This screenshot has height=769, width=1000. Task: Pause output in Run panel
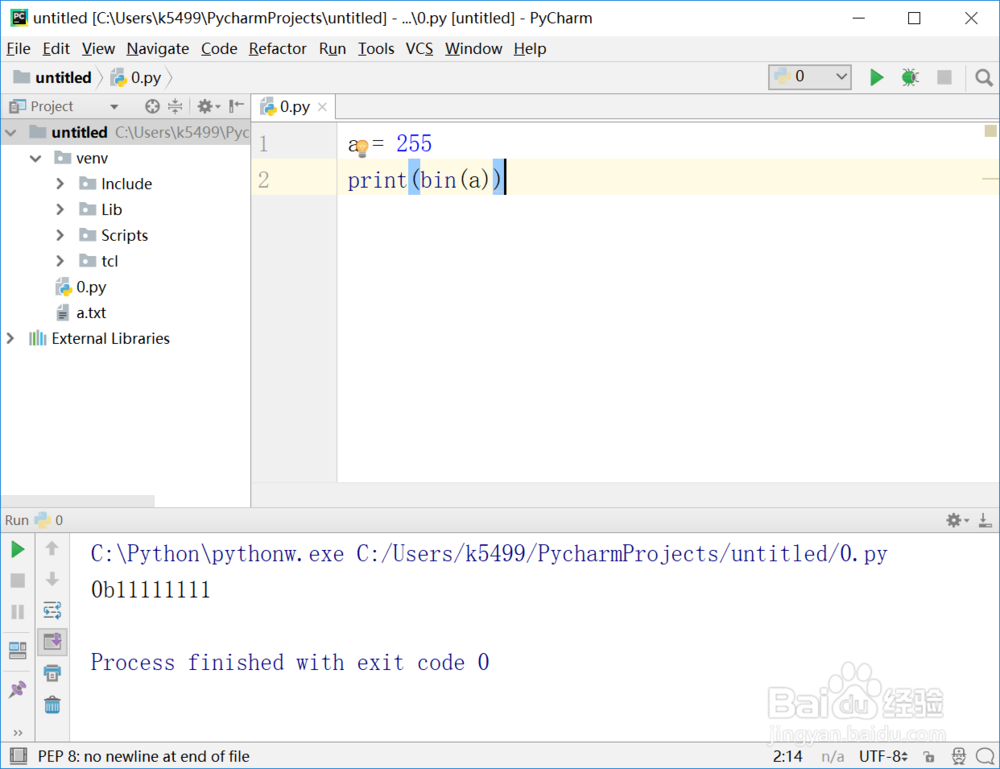click(18, 612)
